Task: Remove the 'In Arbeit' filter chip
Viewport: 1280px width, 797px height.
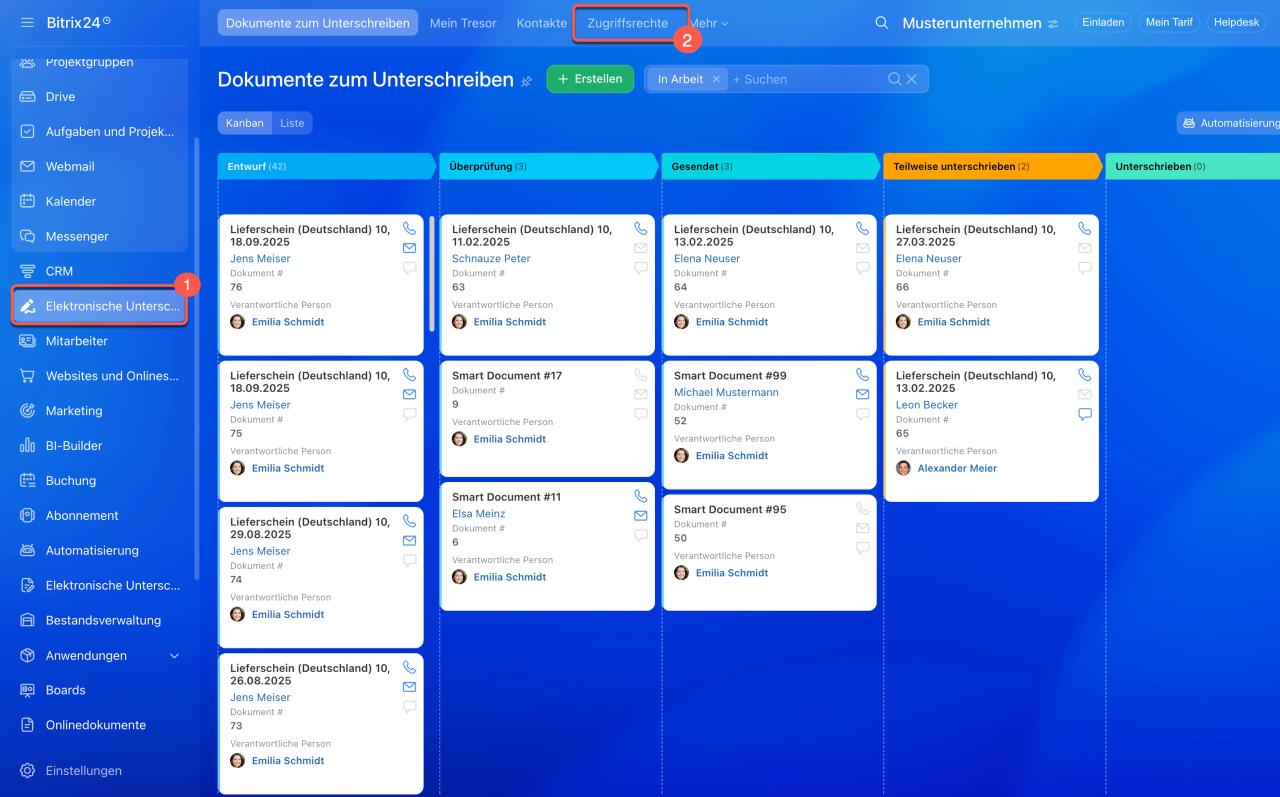Action: tap(716, 79)
